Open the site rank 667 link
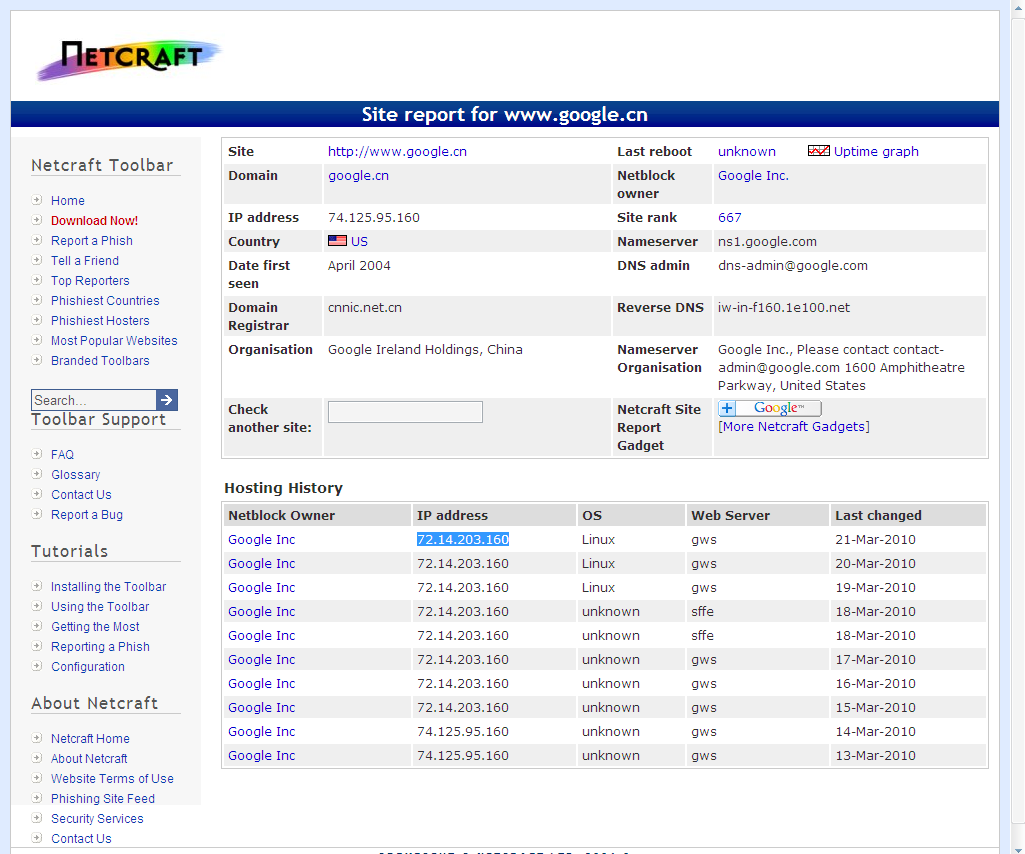Image resolution: width=1025 pixels, height=854 pixels. point(730,218)
